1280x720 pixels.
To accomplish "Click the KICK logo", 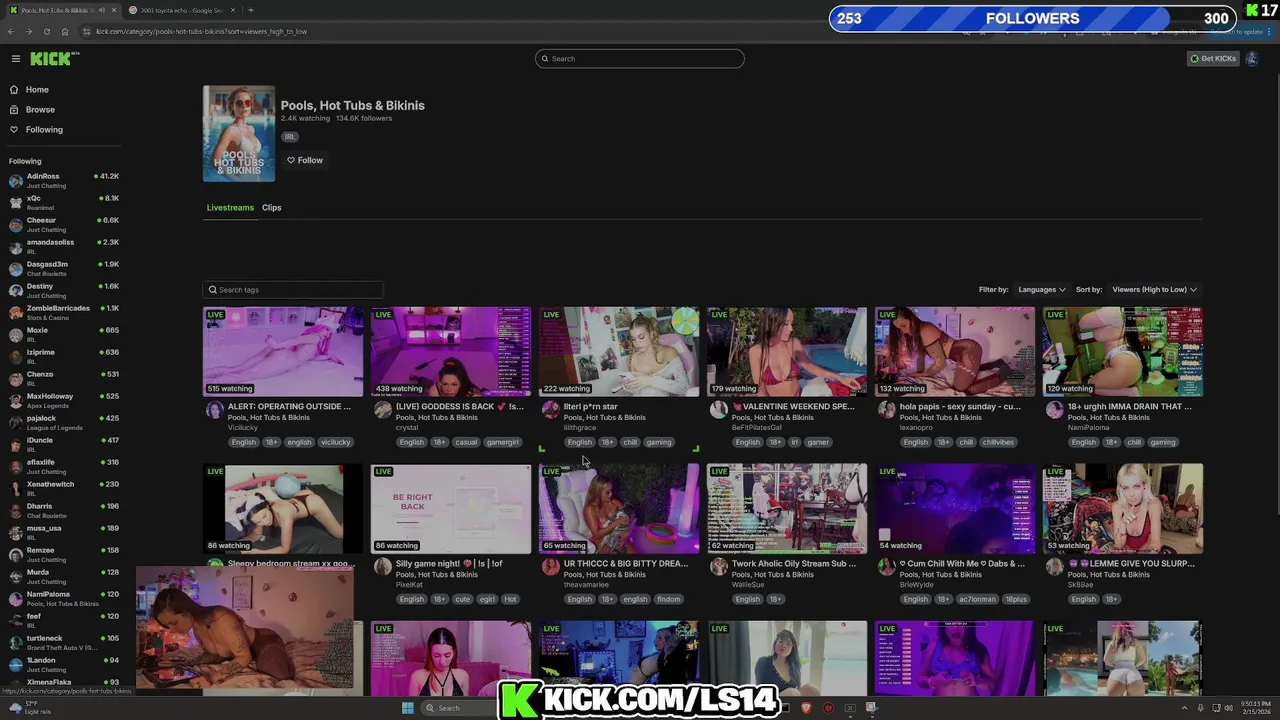I will point(52,58).
